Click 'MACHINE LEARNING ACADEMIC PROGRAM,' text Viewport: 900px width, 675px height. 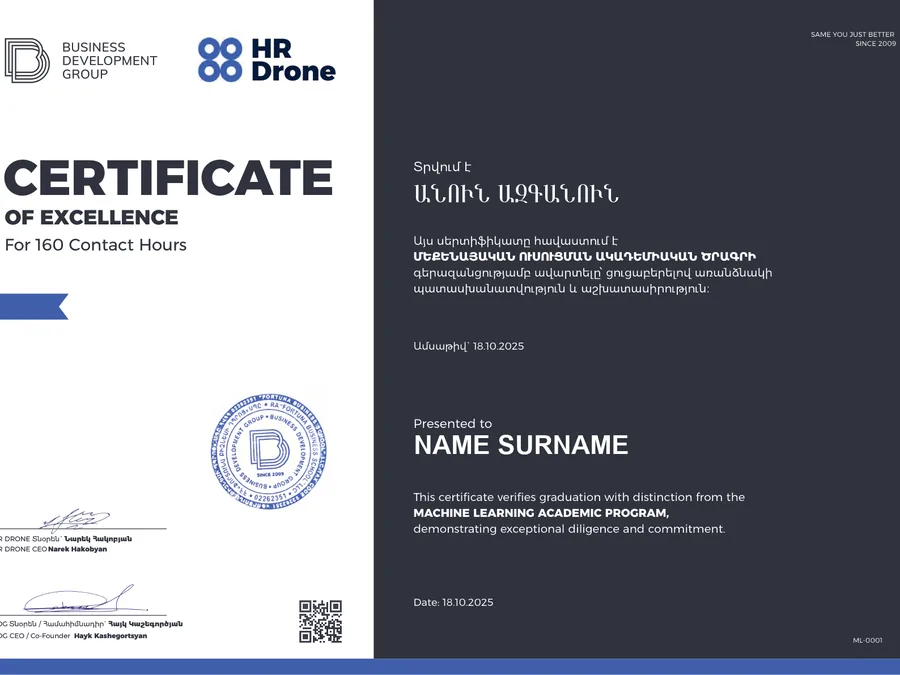click(x=541, y=513)
